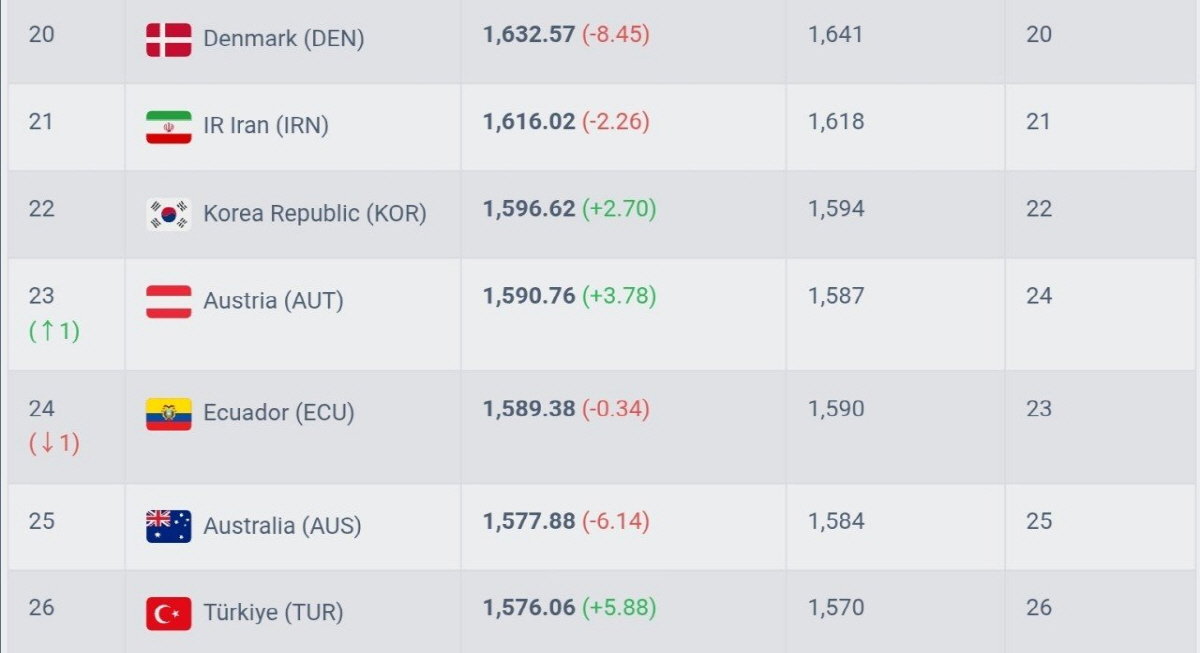Open the IR Iran (IRN) team link
The width and height of the screenshot is (1200, 653).
265,126
